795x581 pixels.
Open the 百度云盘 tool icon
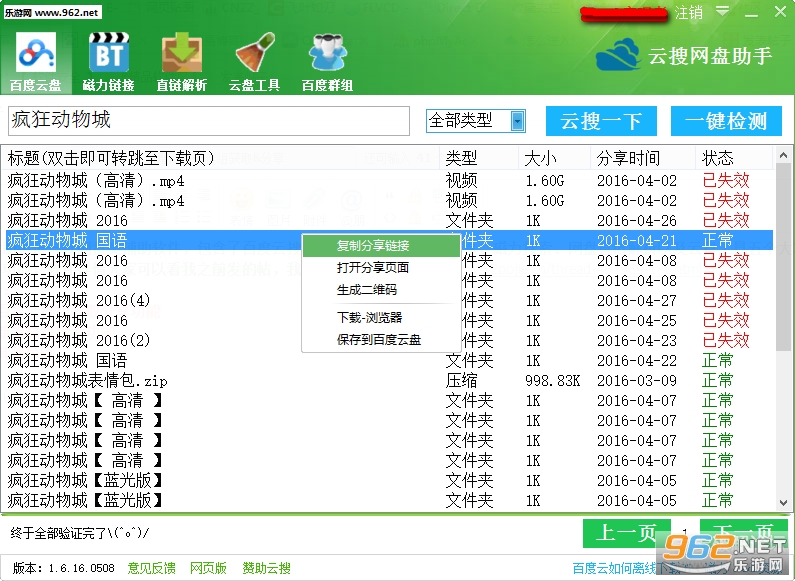pos(35,53)
